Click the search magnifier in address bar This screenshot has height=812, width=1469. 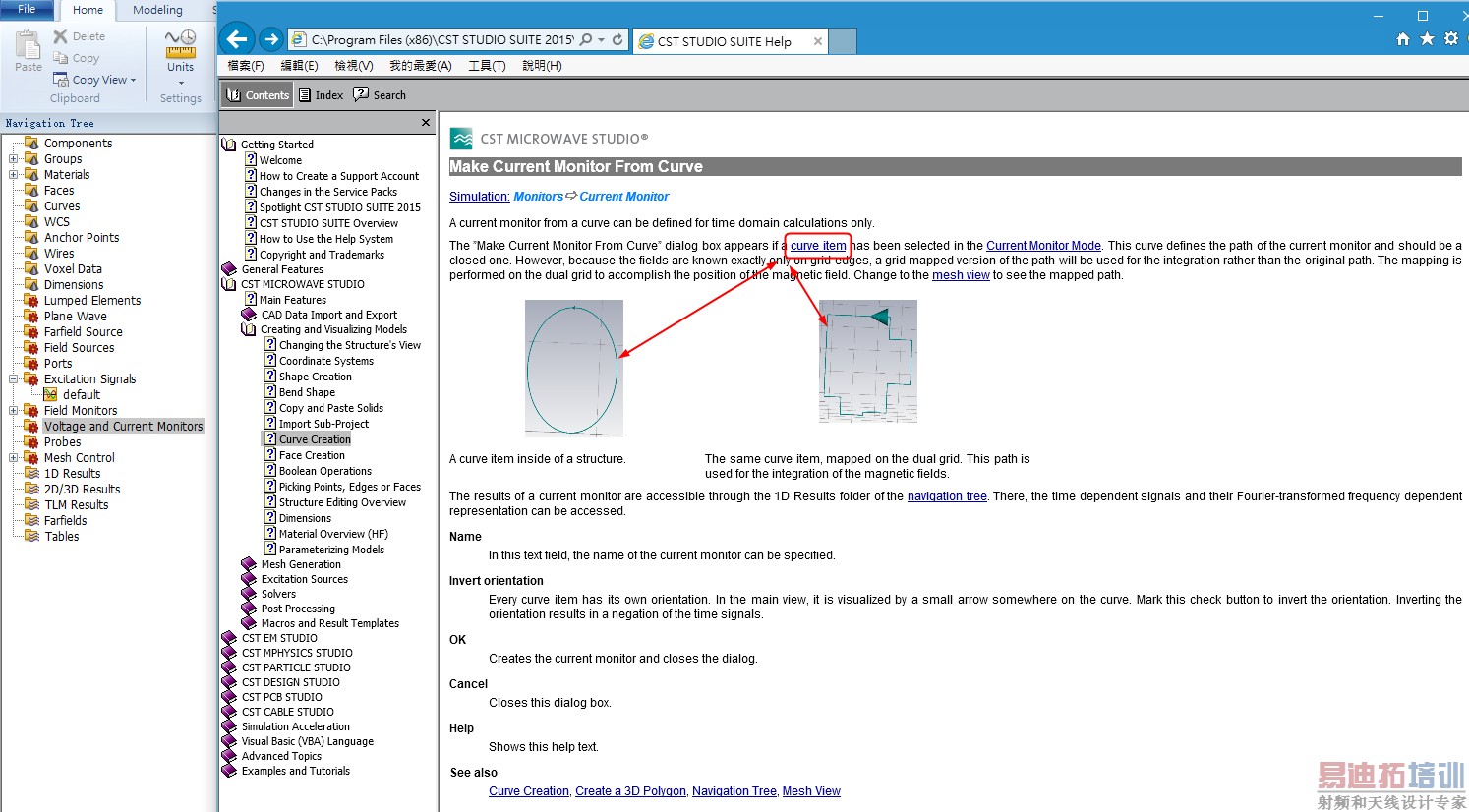point(586,40)
